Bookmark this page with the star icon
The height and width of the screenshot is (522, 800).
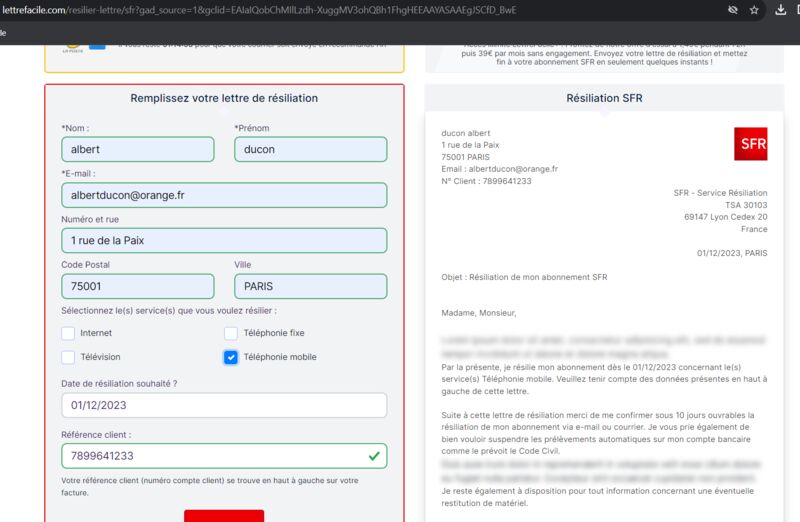[754, 10]
